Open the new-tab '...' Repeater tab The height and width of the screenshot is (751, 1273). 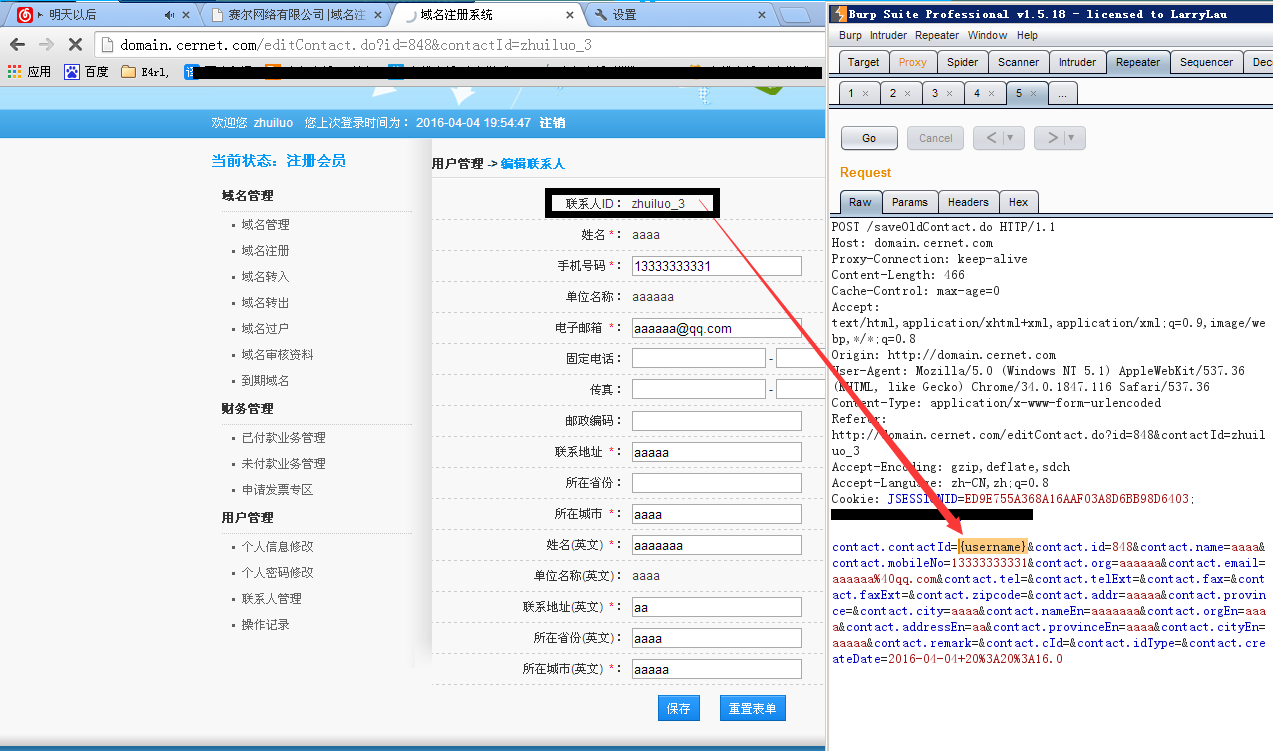[1061, 93]
